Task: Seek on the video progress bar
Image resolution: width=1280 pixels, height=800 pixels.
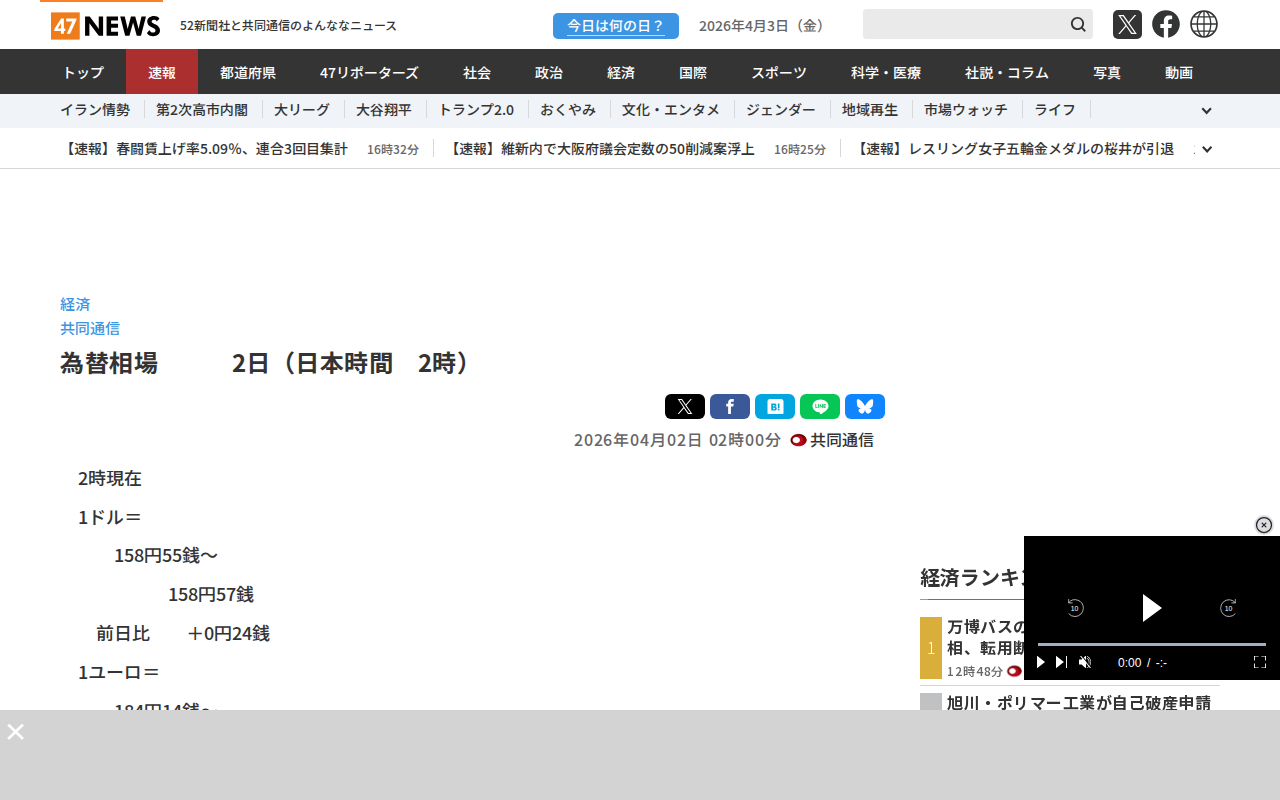Action: (x=1151, y=644)
